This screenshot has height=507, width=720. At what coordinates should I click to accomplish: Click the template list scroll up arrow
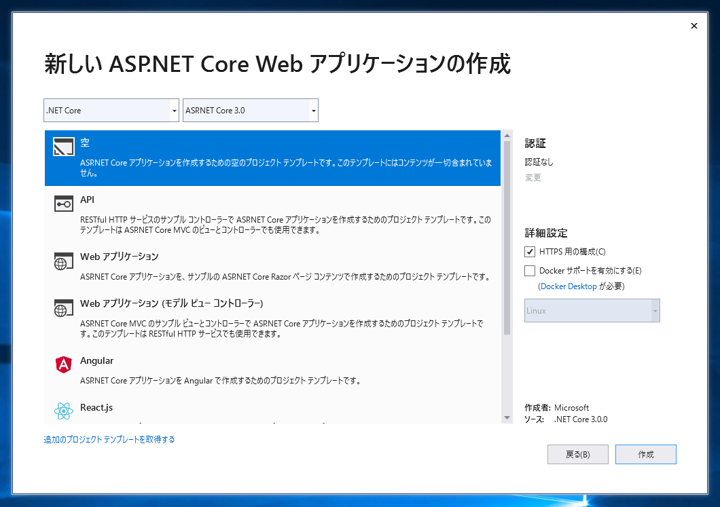tap(507, 135)
